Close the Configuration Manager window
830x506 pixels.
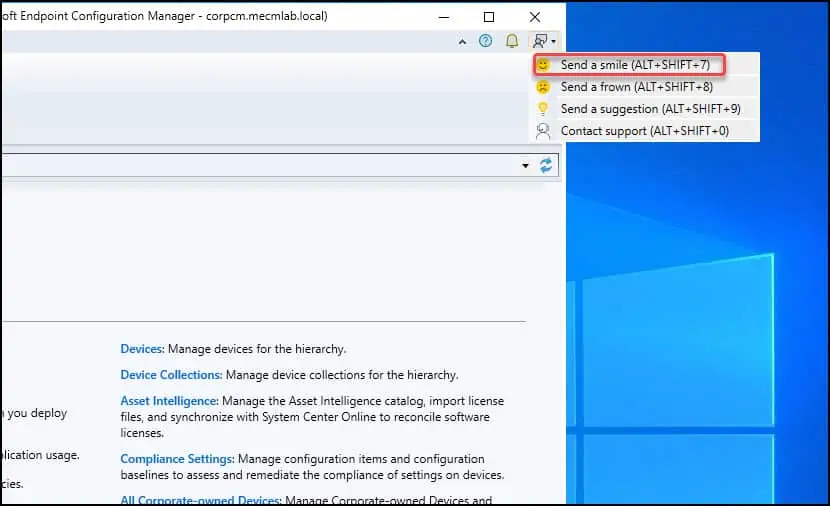point(535,17)
